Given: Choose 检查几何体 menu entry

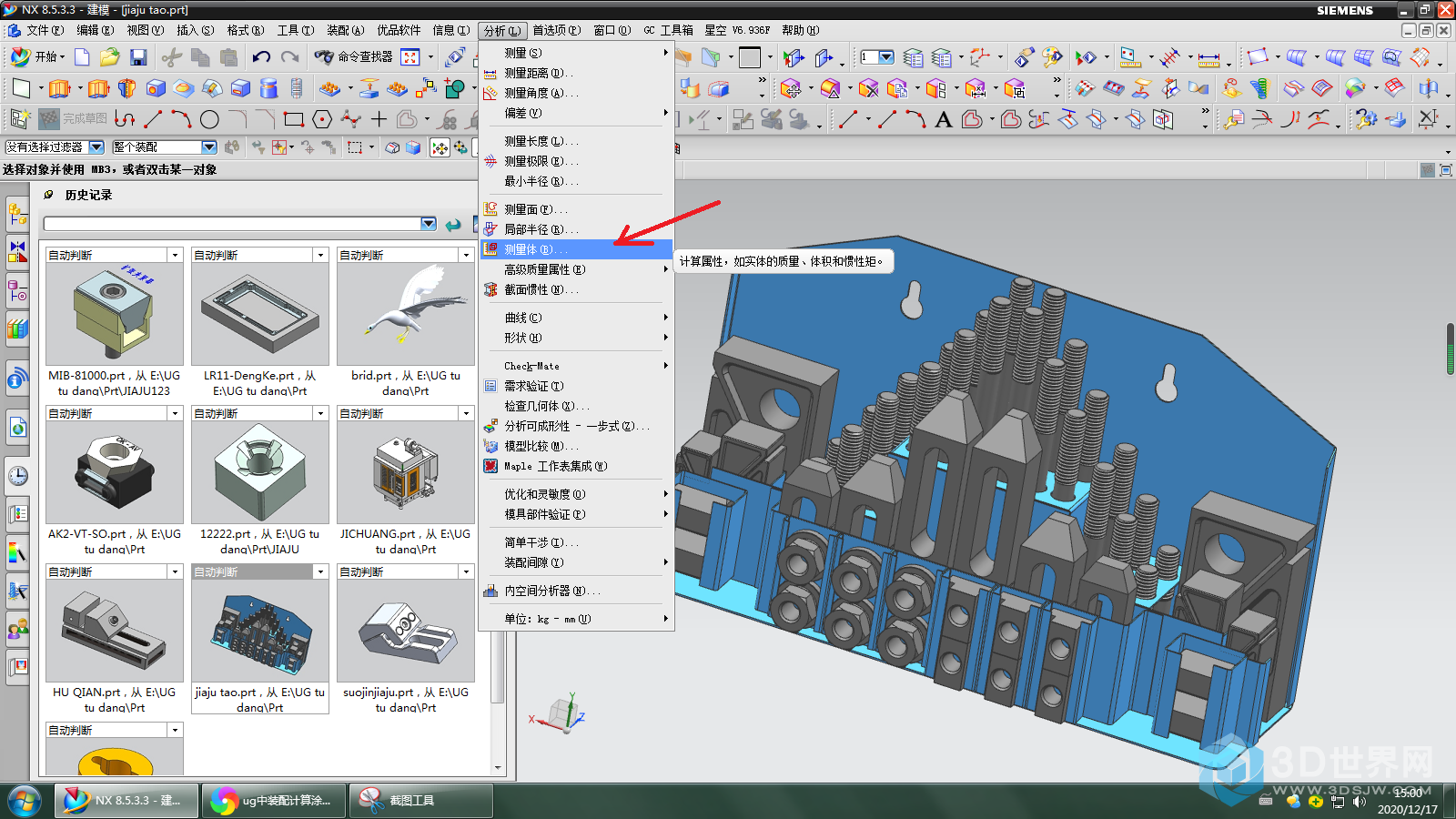Looking at the screenshot, I should tap(576, 406).
